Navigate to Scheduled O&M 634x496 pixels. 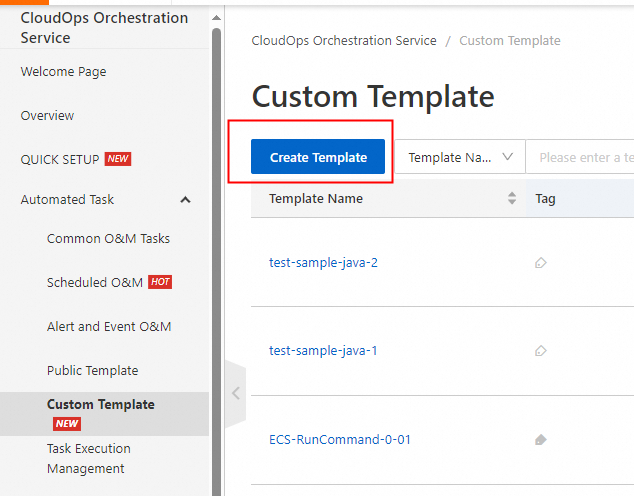95,283
